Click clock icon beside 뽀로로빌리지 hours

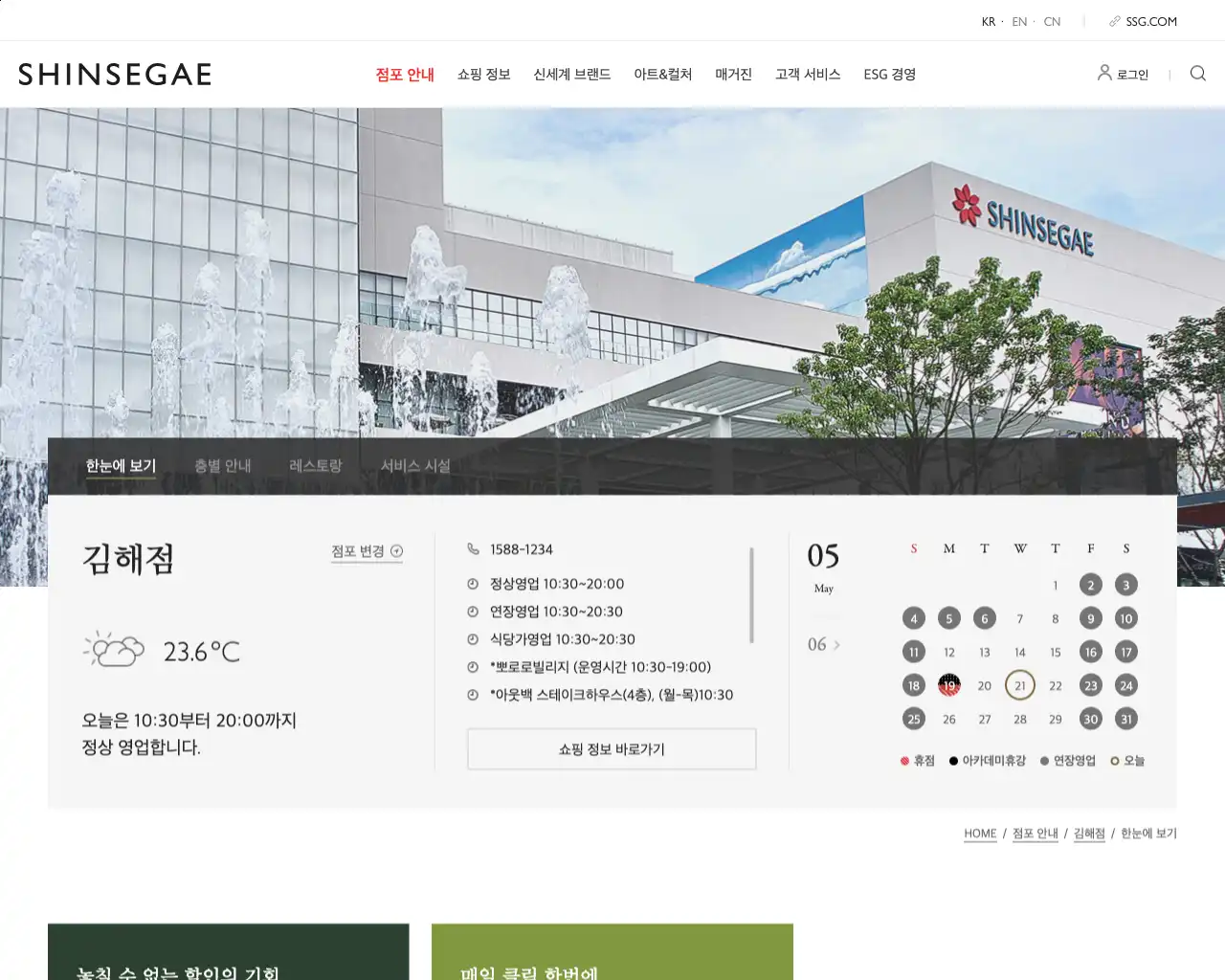[473, 667]
